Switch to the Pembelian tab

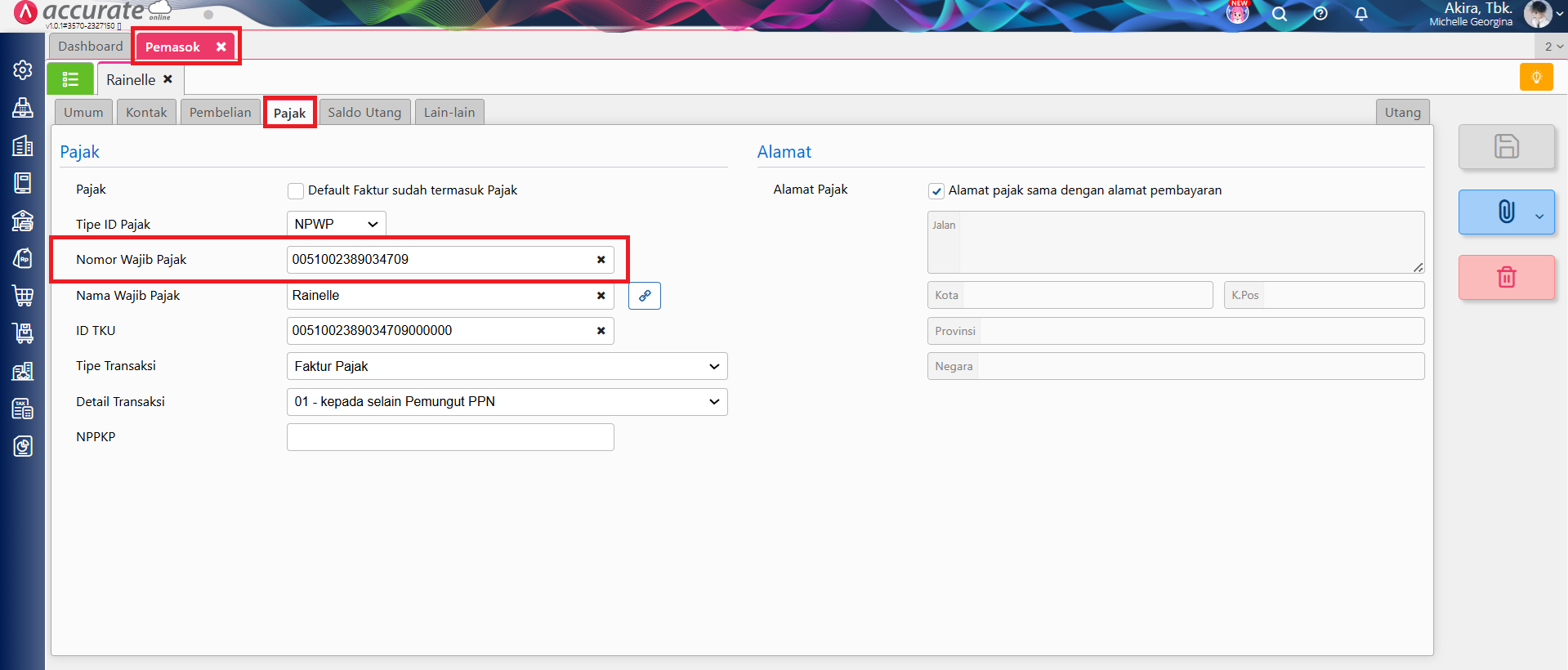coord(220,113)
